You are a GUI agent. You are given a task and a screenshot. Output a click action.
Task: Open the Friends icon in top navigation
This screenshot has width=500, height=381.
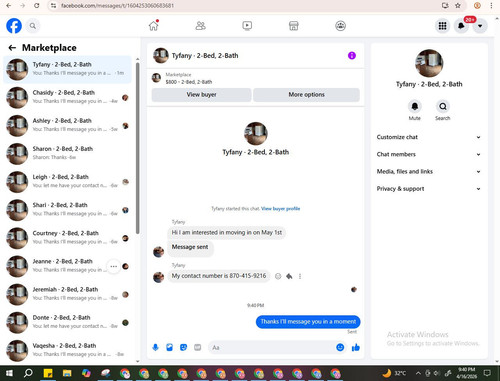200,26
